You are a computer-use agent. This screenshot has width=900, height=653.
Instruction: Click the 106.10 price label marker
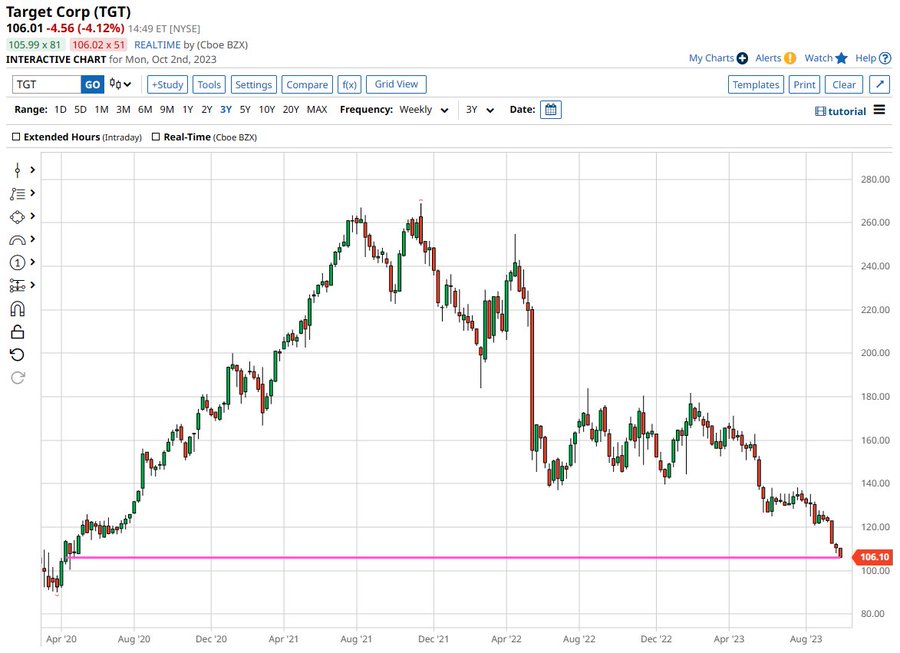pos(873,557)
